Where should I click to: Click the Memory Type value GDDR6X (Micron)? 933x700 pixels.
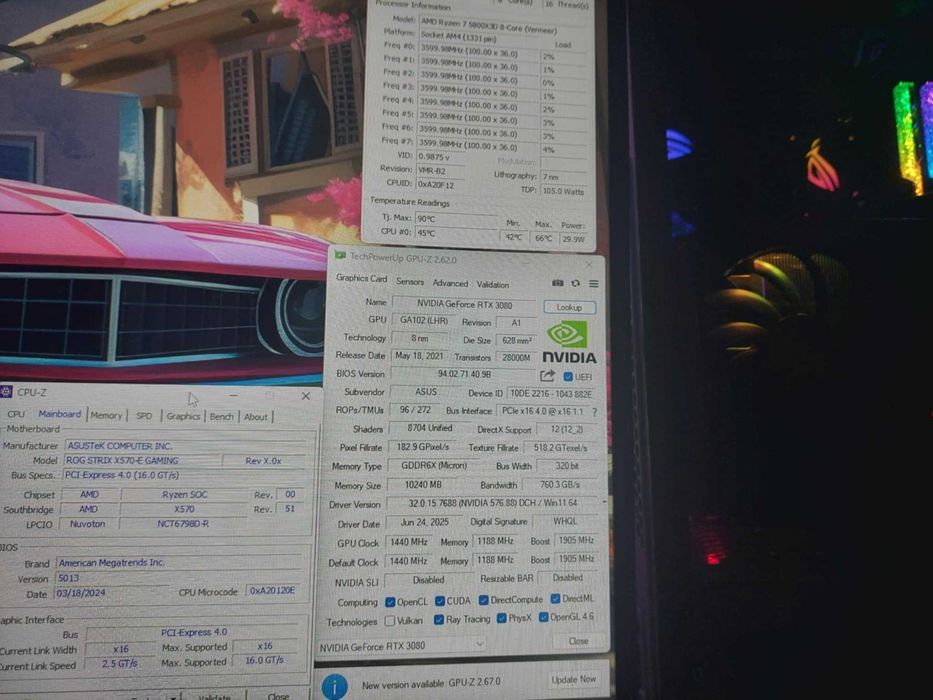pyautogui.click(x=434, y=465)
